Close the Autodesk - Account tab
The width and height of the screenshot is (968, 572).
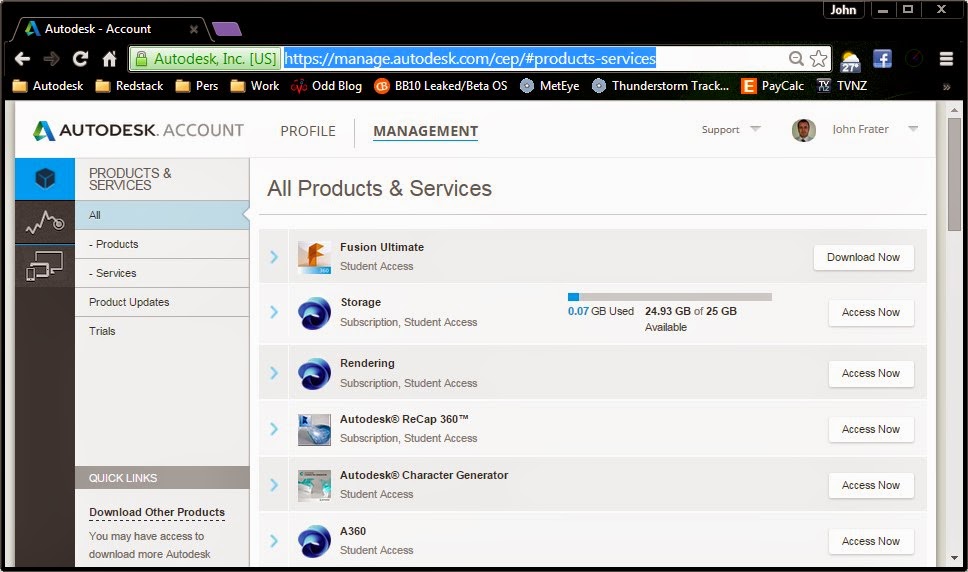(x=193, y=29)
